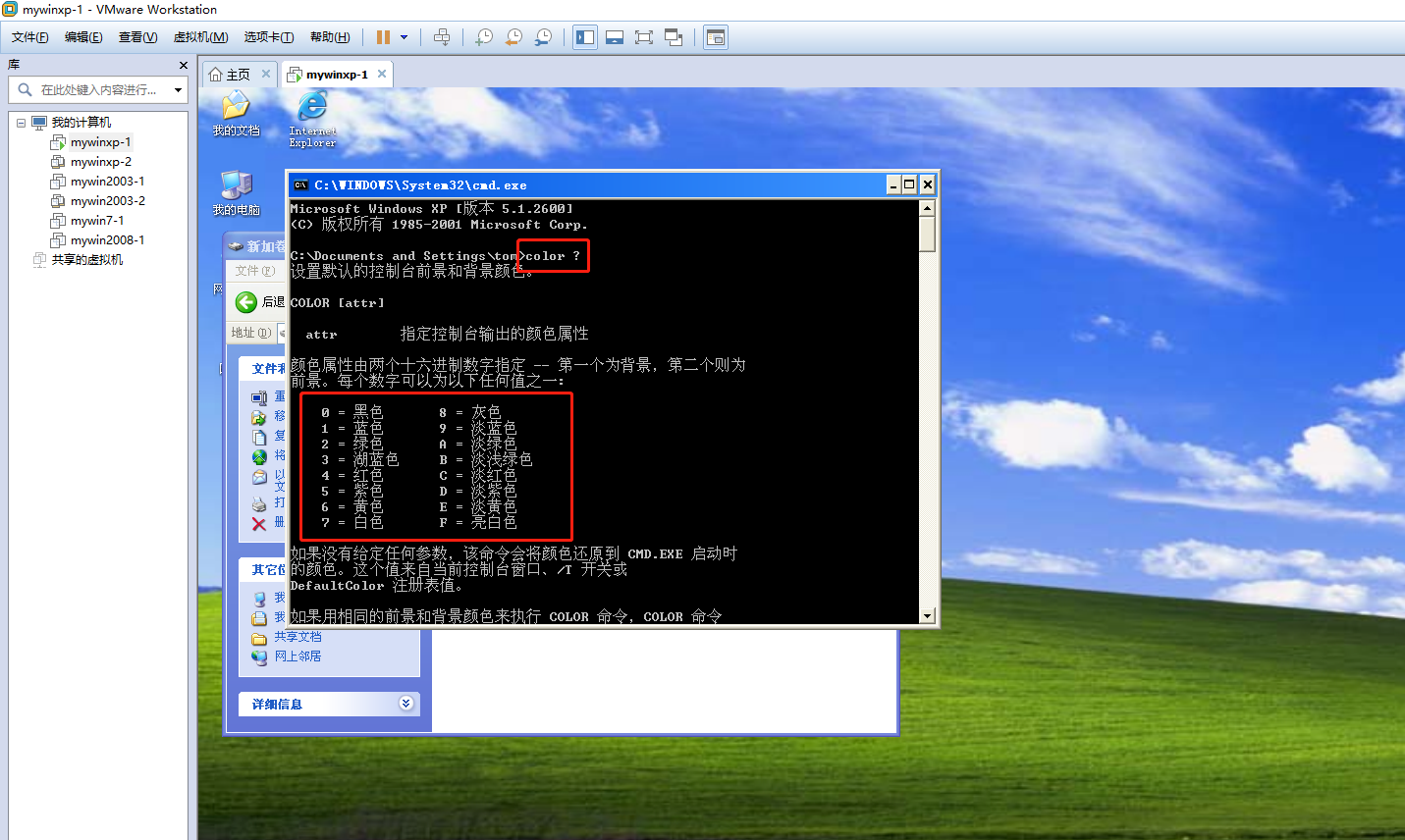Enter full screen mode icon
The image size is (1405, 840).
tap(644, 37)
